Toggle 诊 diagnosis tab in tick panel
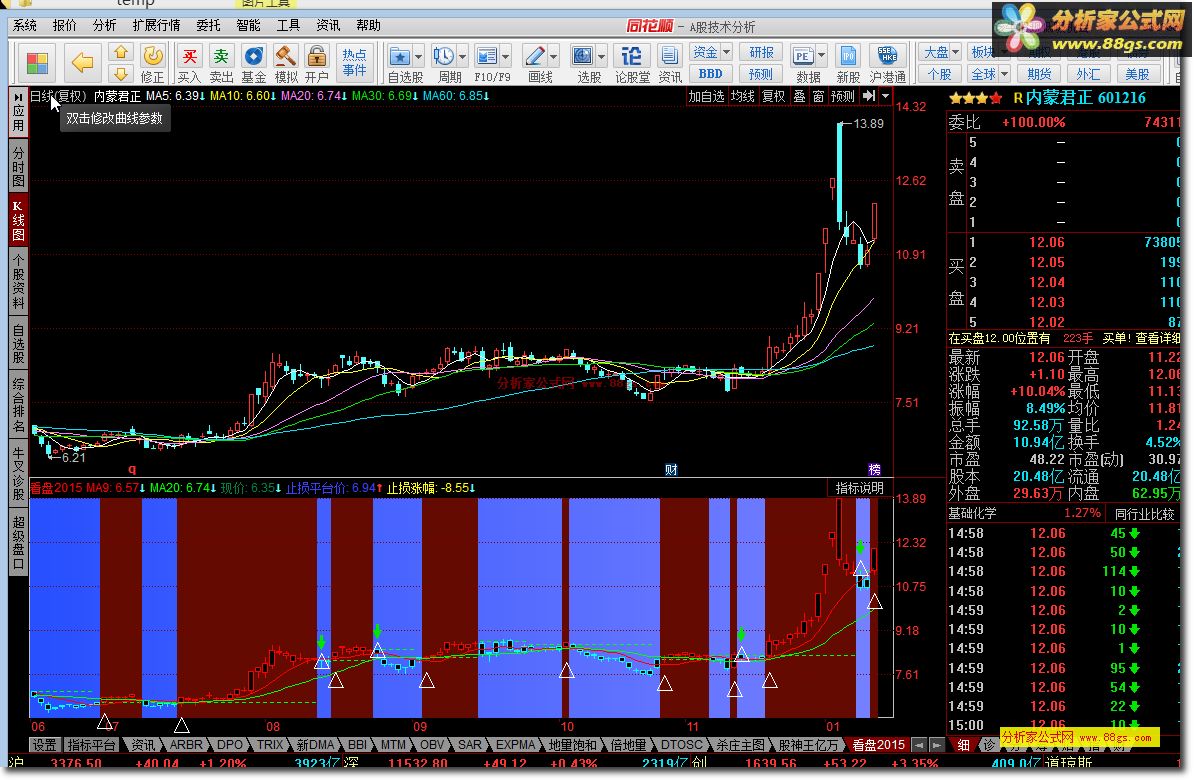The image size is (1194, 780). point(988,744)
